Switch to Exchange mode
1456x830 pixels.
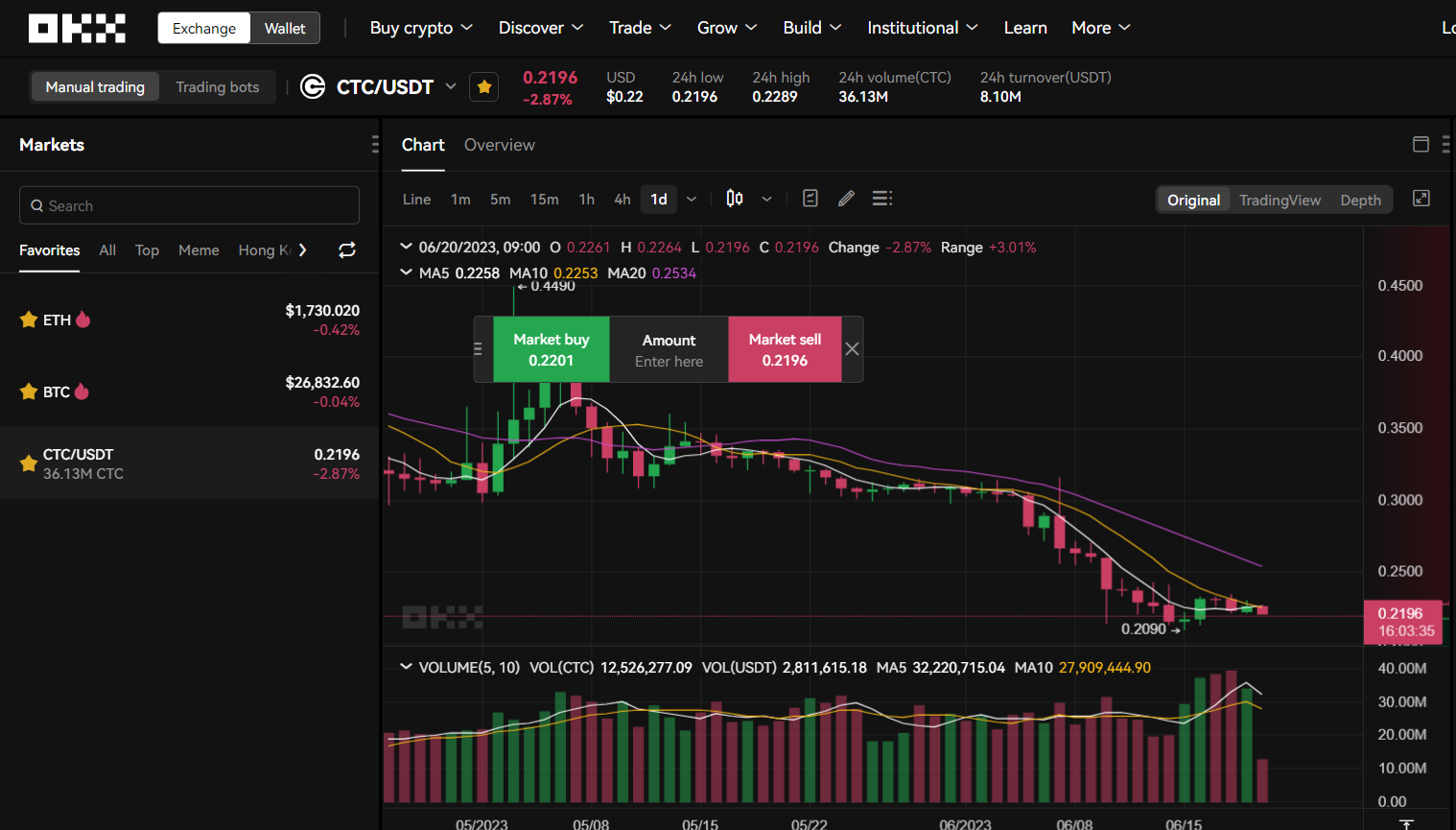click(x=204, y=29)
